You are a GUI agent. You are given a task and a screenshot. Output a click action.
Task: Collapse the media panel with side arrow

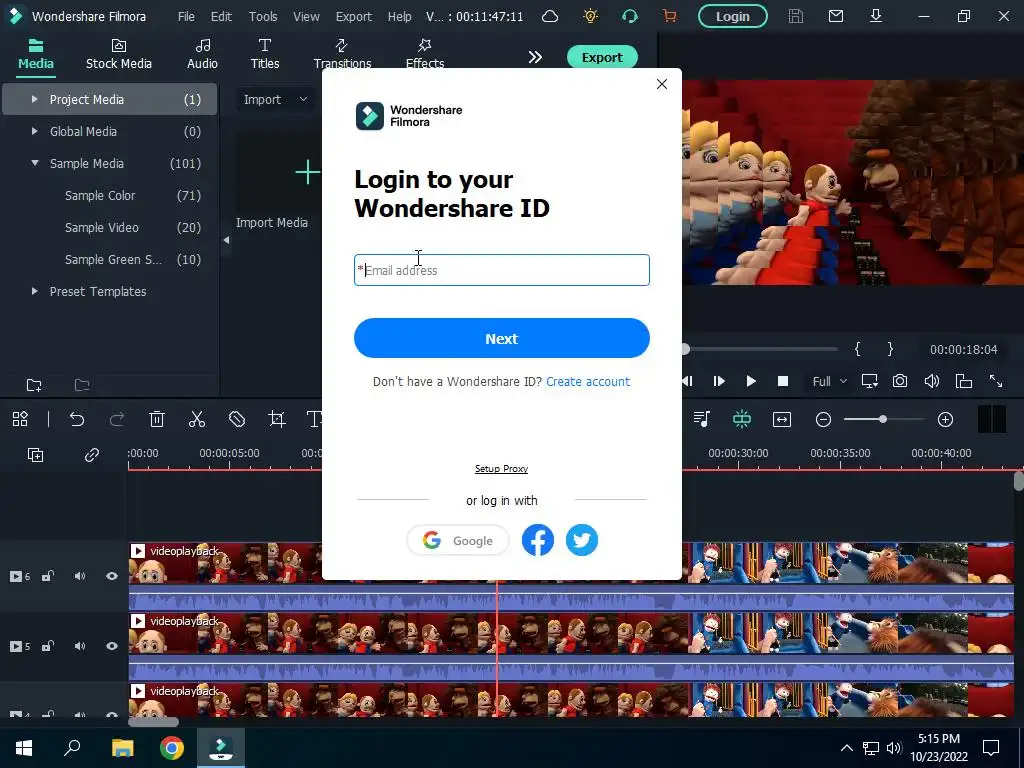226,240
